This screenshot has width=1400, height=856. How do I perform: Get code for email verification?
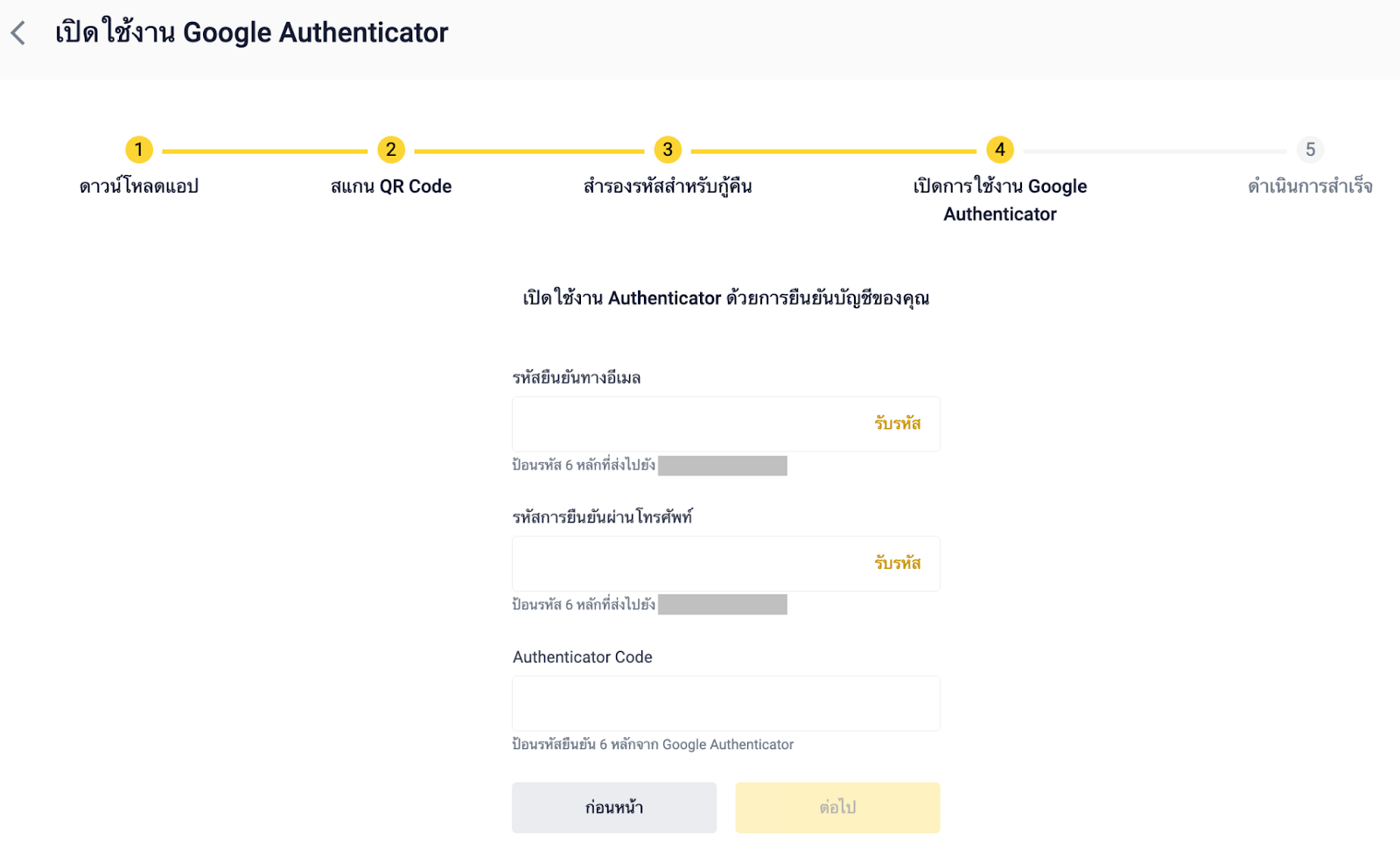(898, 424)
